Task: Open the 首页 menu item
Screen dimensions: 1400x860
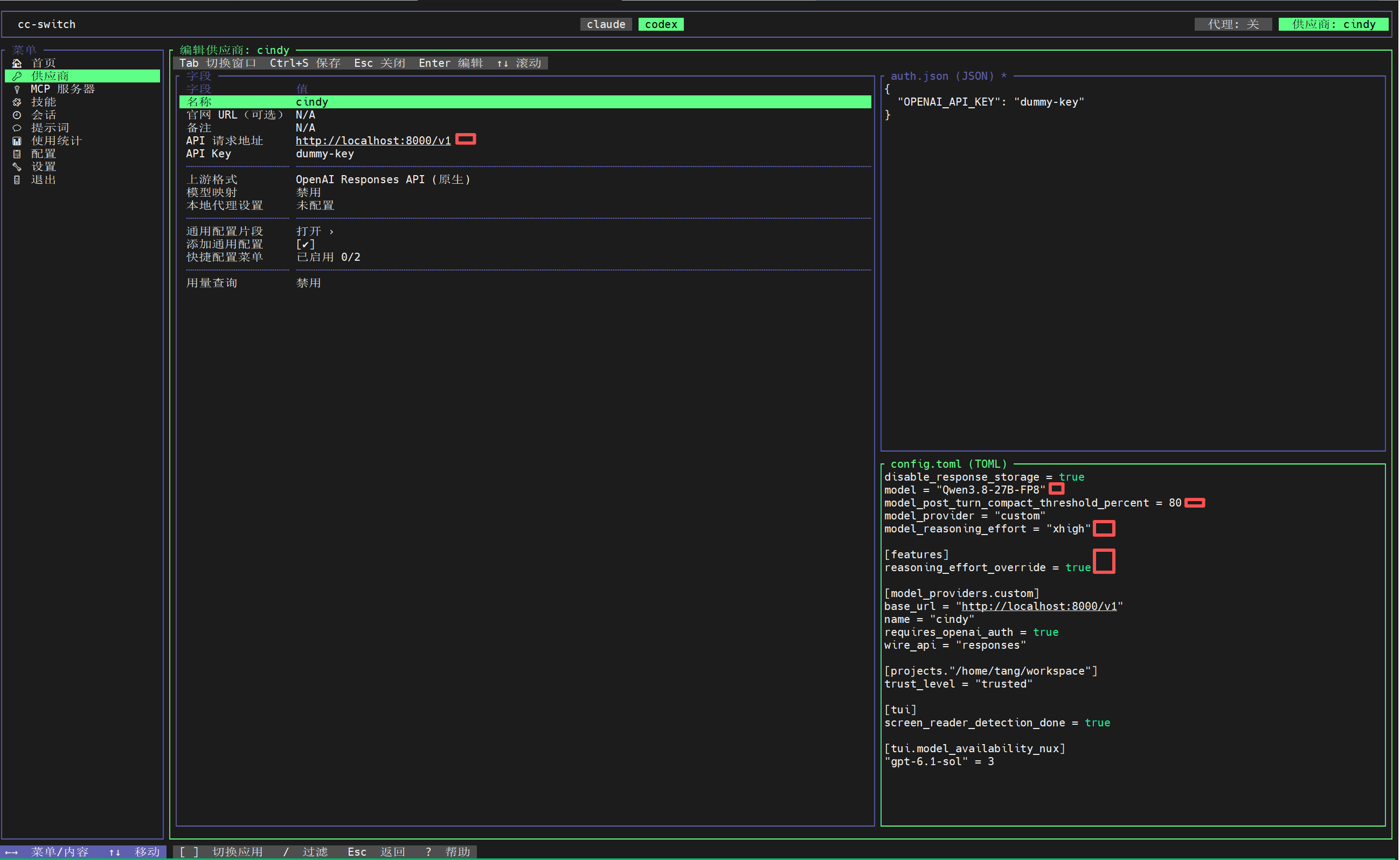Action: tap(43, 63)
